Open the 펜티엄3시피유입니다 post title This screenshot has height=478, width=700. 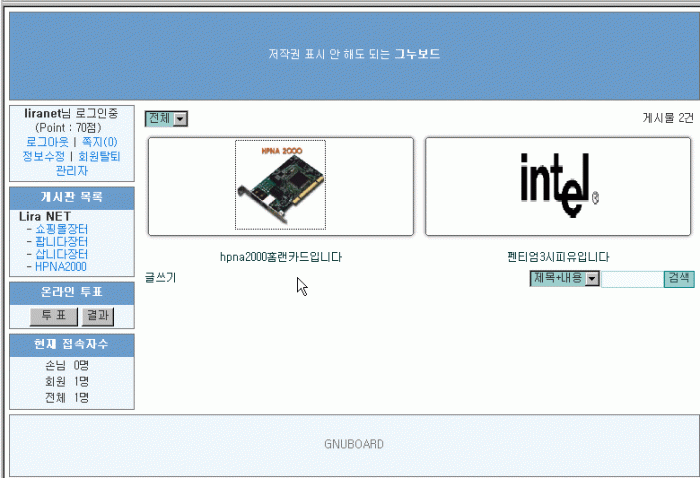558,257
